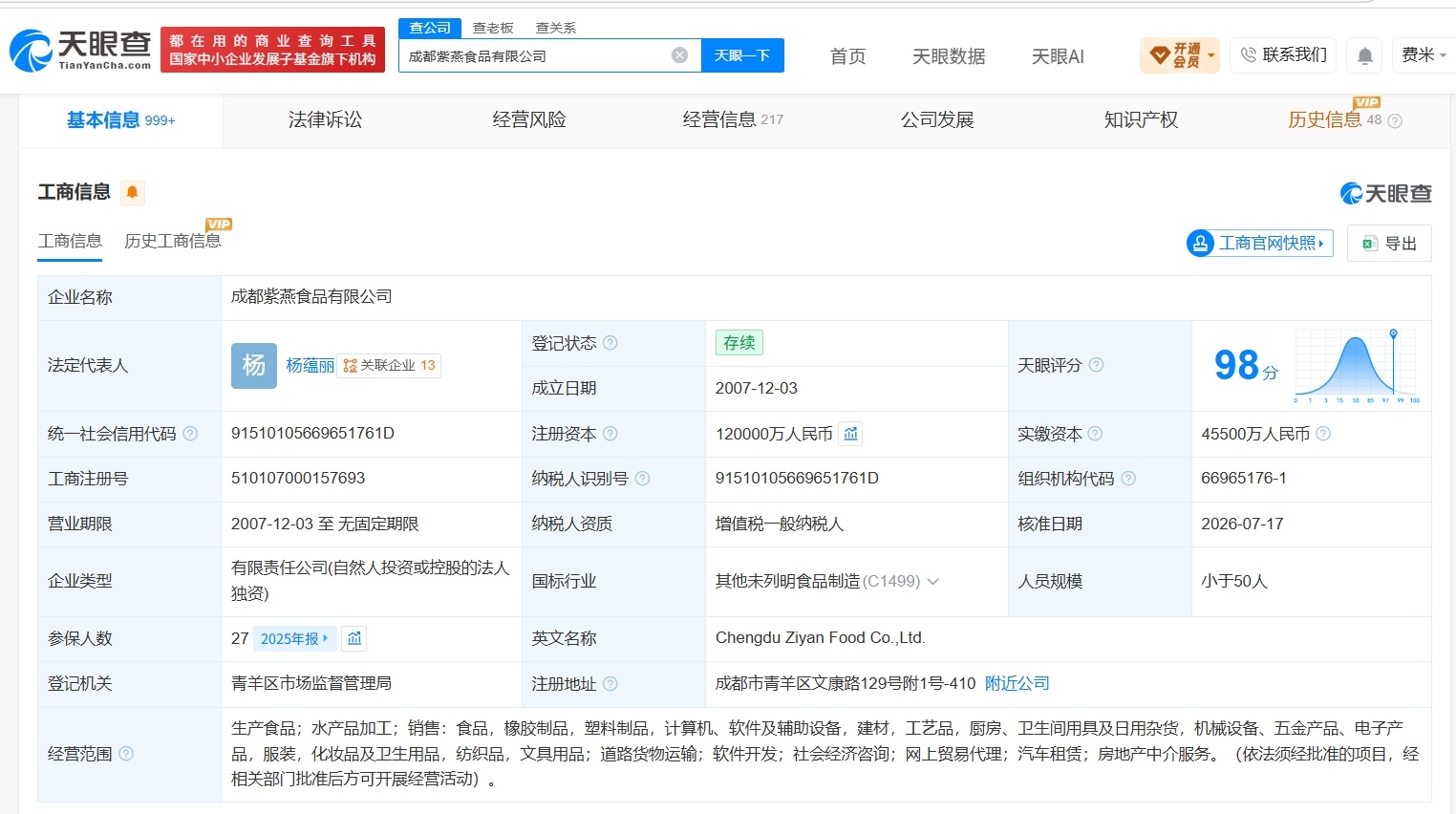Open legal representative 杨蕴丽 link
Image resolution: width=1456 pixels, height=814 pixels.
[310, 365]
